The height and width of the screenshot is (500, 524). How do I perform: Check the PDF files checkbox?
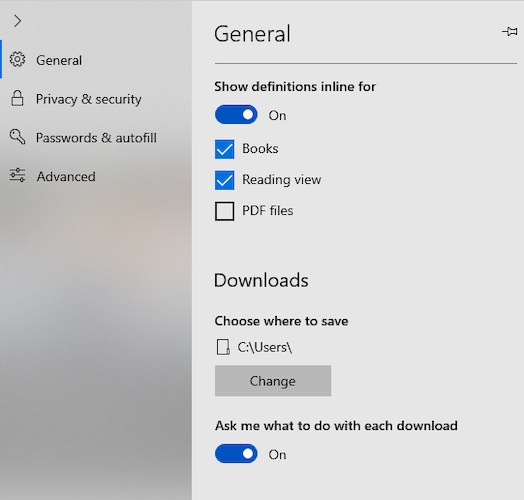click(224, 211)
